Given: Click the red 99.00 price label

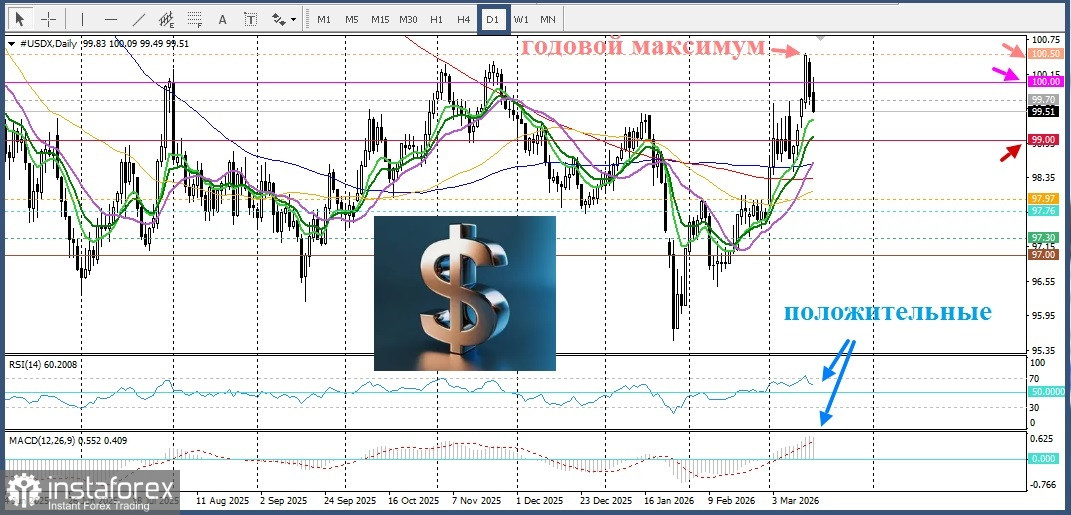Looking at the screenshot, I should point(1044,140).
